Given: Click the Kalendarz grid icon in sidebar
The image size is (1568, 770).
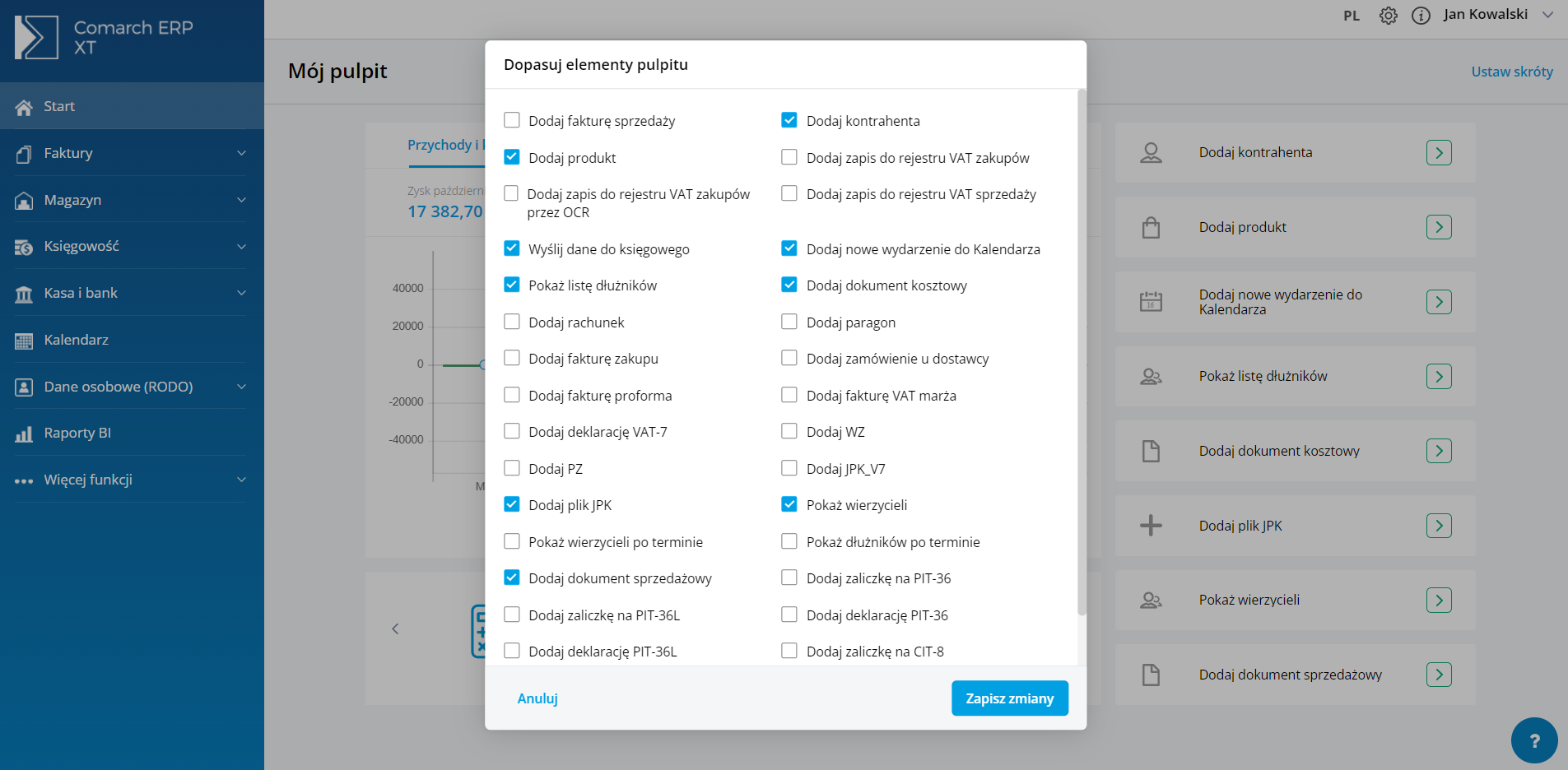Looking at the screenshot, I should click(x=24, y=341).
